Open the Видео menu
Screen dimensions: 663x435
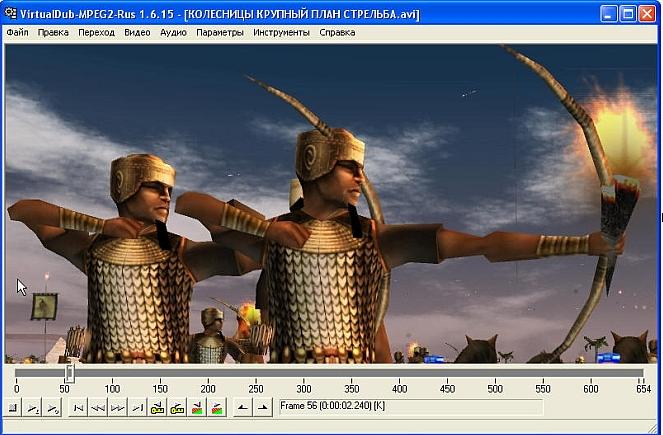tap(137, 33)
